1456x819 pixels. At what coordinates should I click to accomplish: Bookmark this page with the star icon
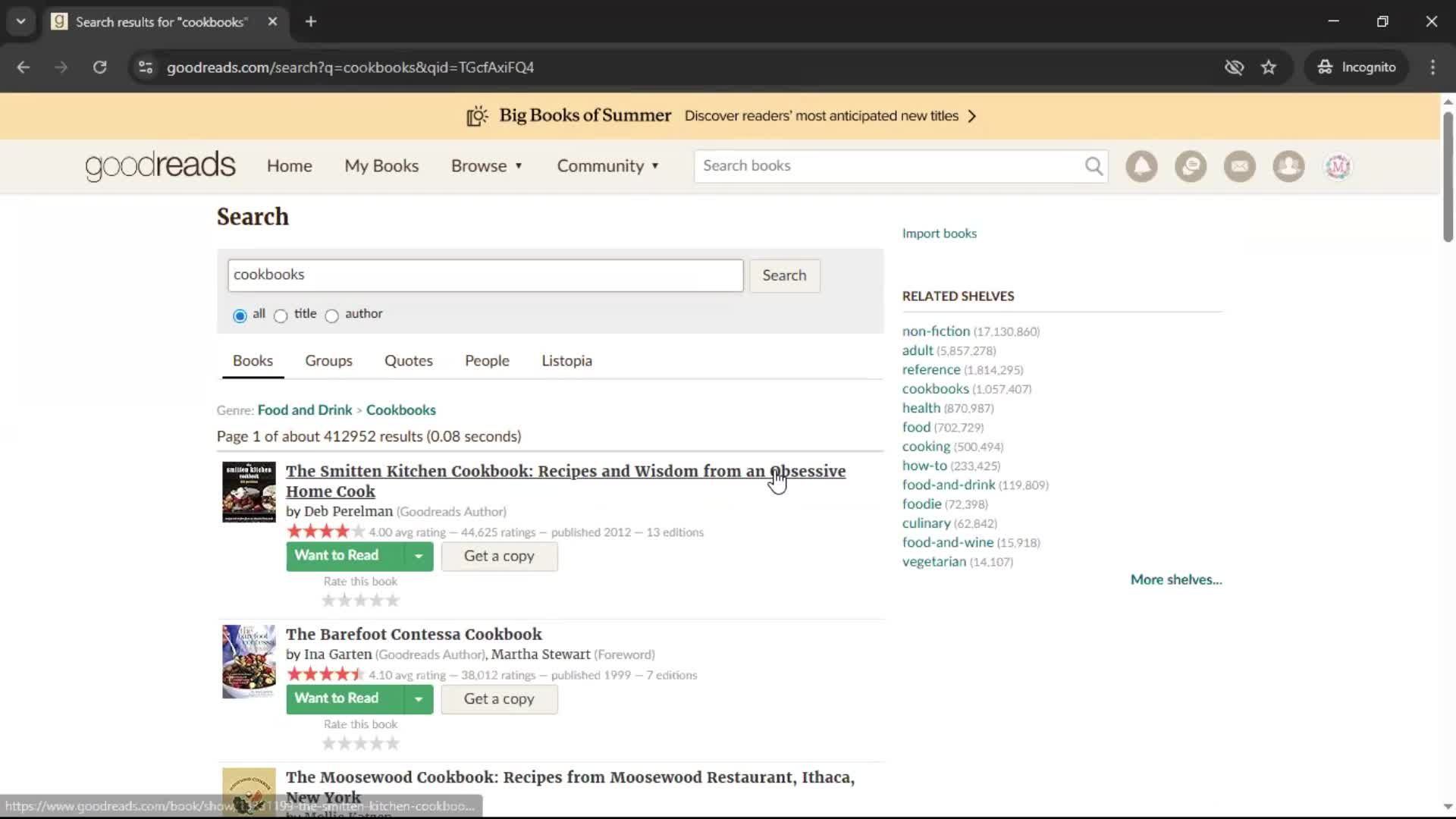pyautogui.click(x=1269, y=67)
